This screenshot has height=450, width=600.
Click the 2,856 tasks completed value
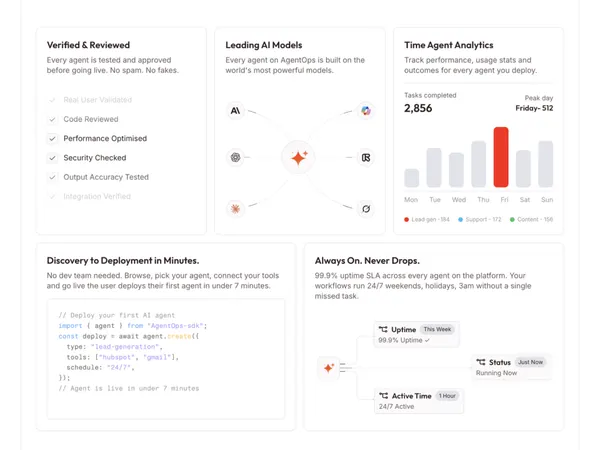click(418, 108)
